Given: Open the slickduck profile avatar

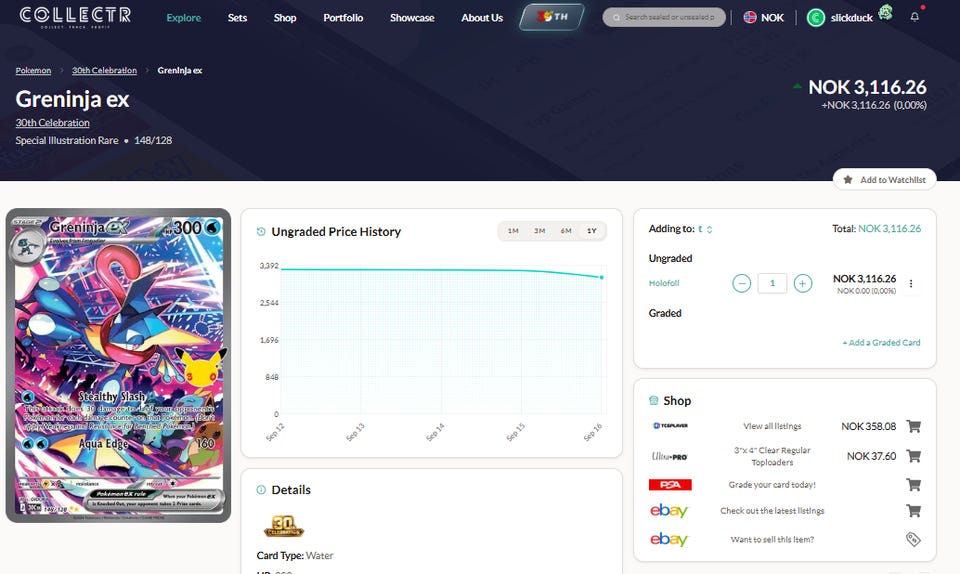Looking at the screenshot, I should pyautogui.click(x=816, y=18).
